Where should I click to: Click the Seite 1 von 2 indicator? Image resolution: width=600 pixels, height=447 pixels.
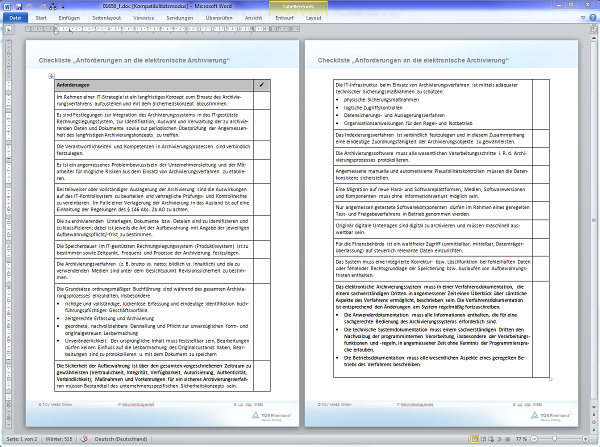click(20, 440)
